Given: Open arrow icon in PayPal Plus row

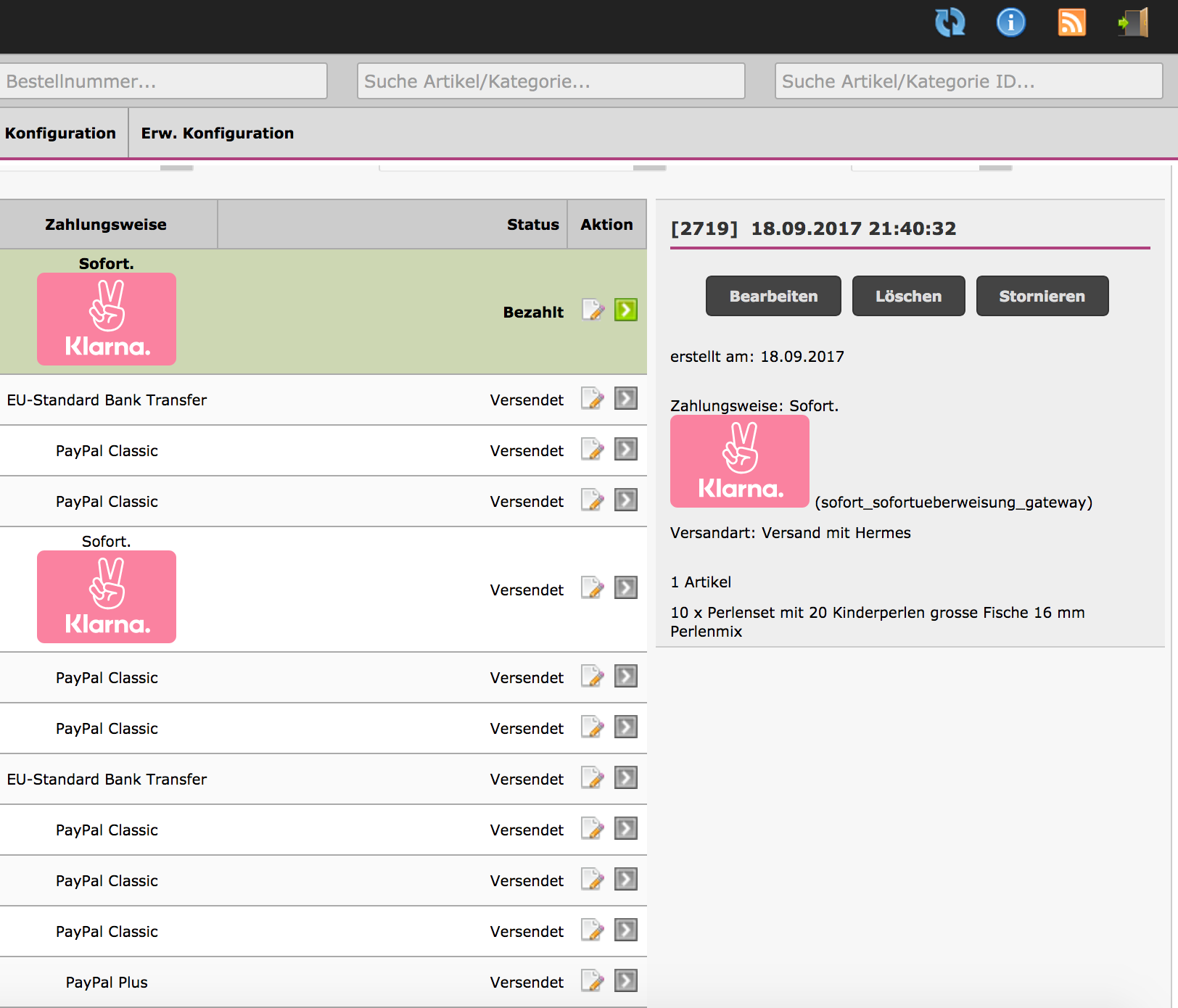Looking at the screenshot, I should (625, 981).
